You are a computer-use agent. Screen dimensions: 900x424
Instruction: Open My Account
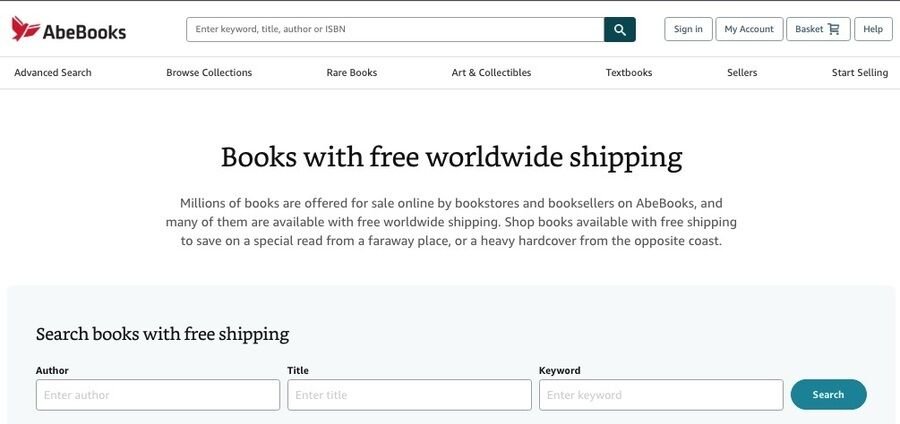[x=749, y=29]
